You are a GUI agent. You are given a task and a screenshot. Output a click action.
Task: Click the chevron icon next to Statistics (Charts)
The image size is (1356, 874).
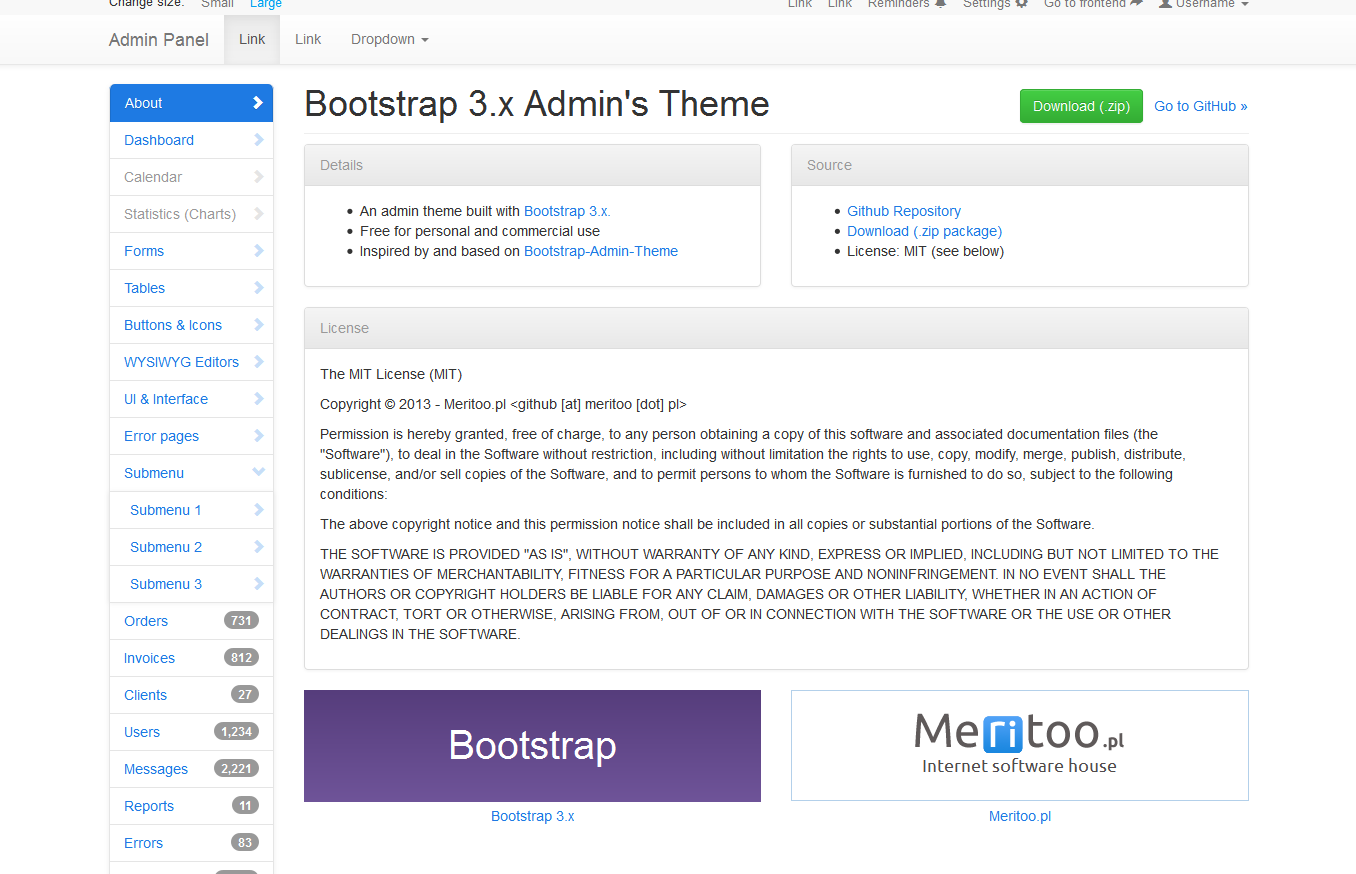(258, 214)
